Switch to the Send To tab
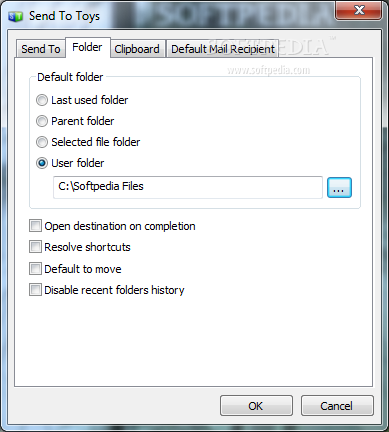389x432 pixels. click(x=41, y=49)
